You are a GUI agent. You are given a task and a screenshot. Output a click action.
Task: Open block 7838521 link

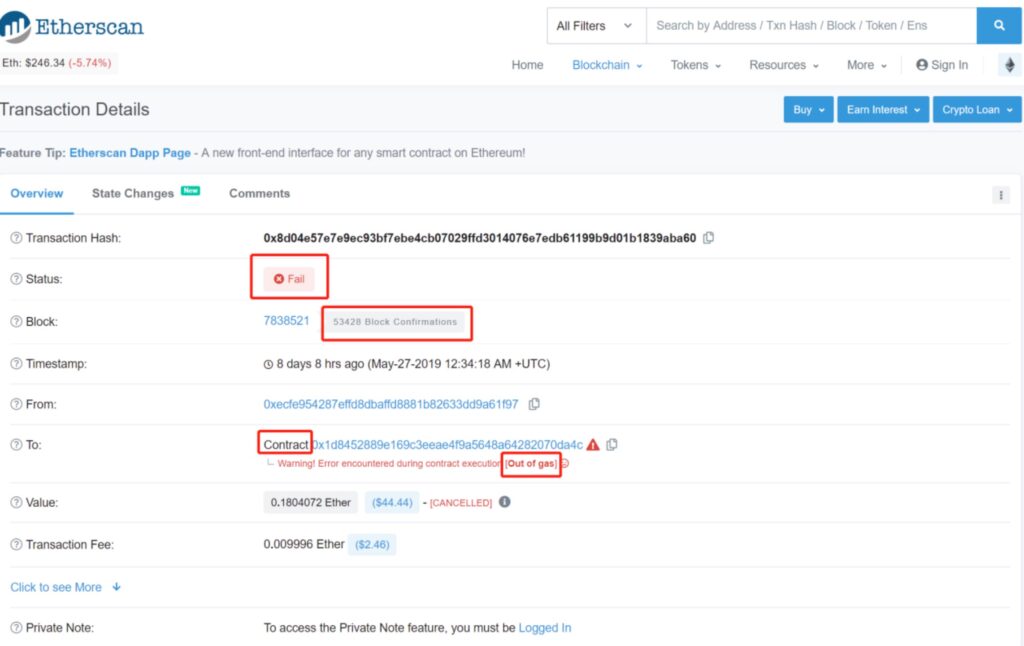pos(286,321)
